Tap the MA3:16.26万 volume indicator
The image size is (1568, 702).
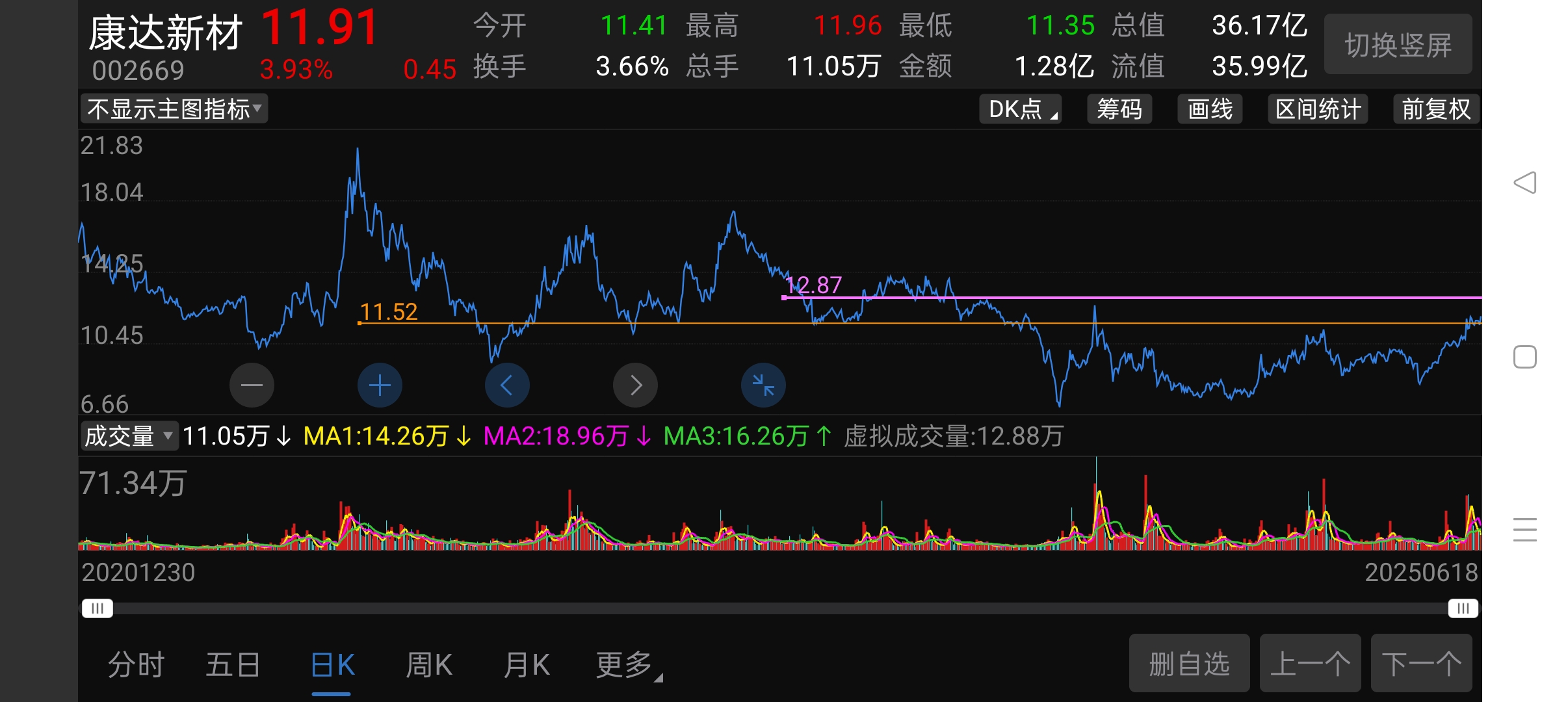point(747,435)
